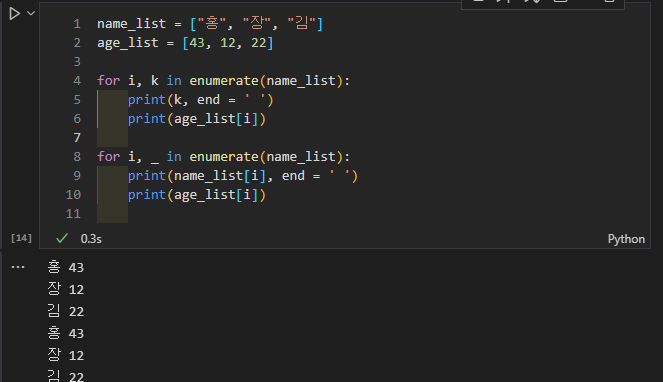The height and width of the screenshot is (382, 663).
Task: Place cursor on the age_list assignment line
Action: click(x=185, y=43)
